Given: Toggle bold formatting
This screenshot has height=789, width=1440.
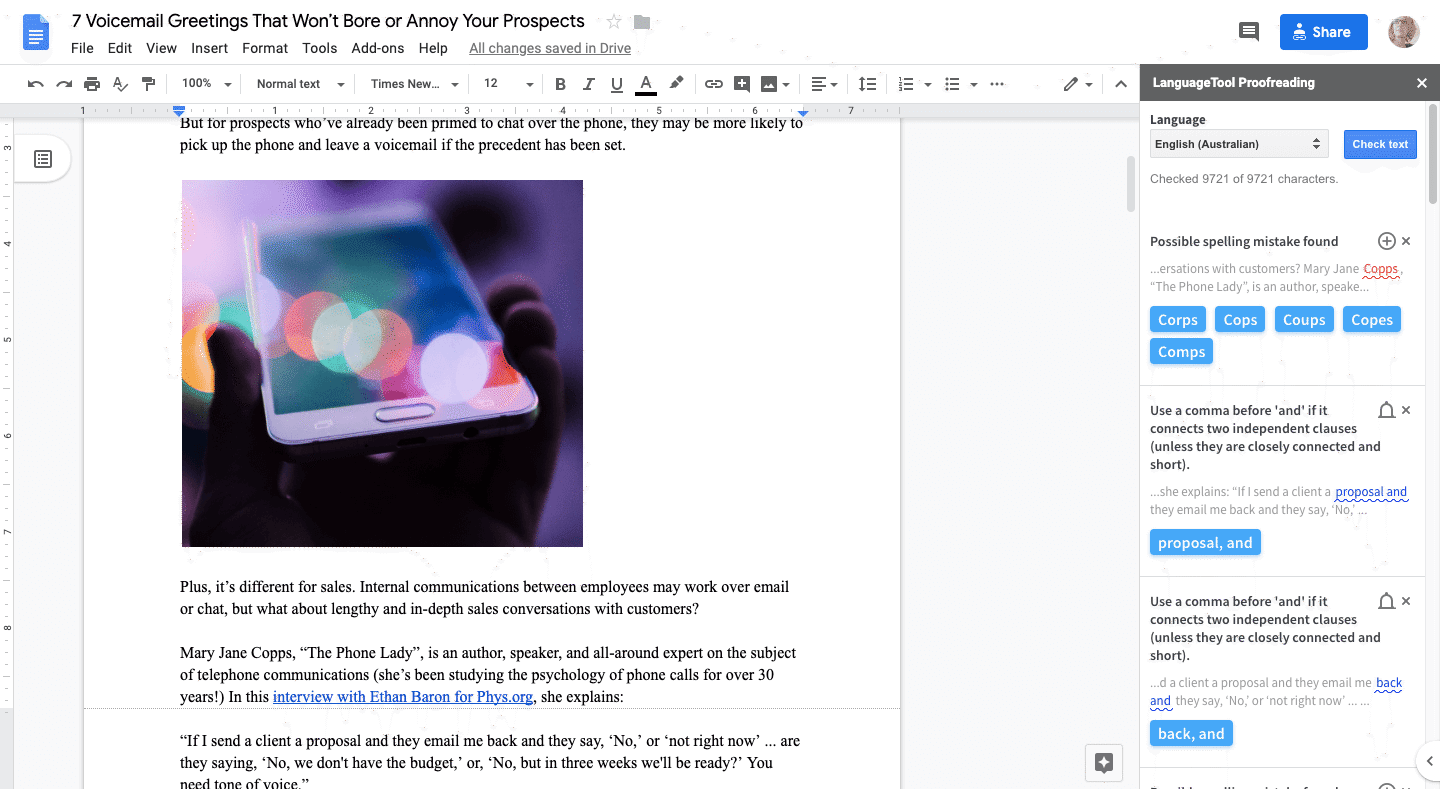Looking at the screenshot, I should coord(560,84).
